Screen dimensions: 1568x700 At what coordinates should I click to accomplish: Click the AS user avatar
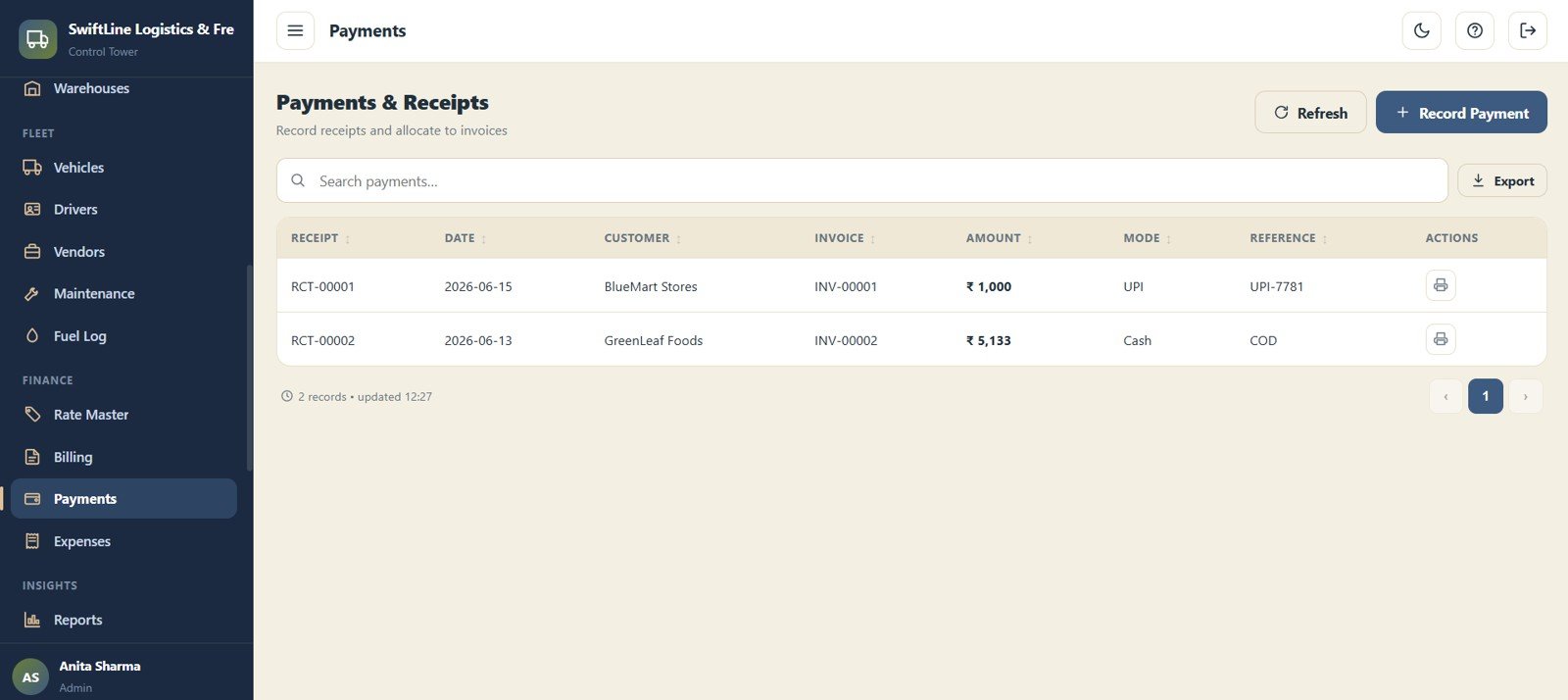click(x=30, y=676)
